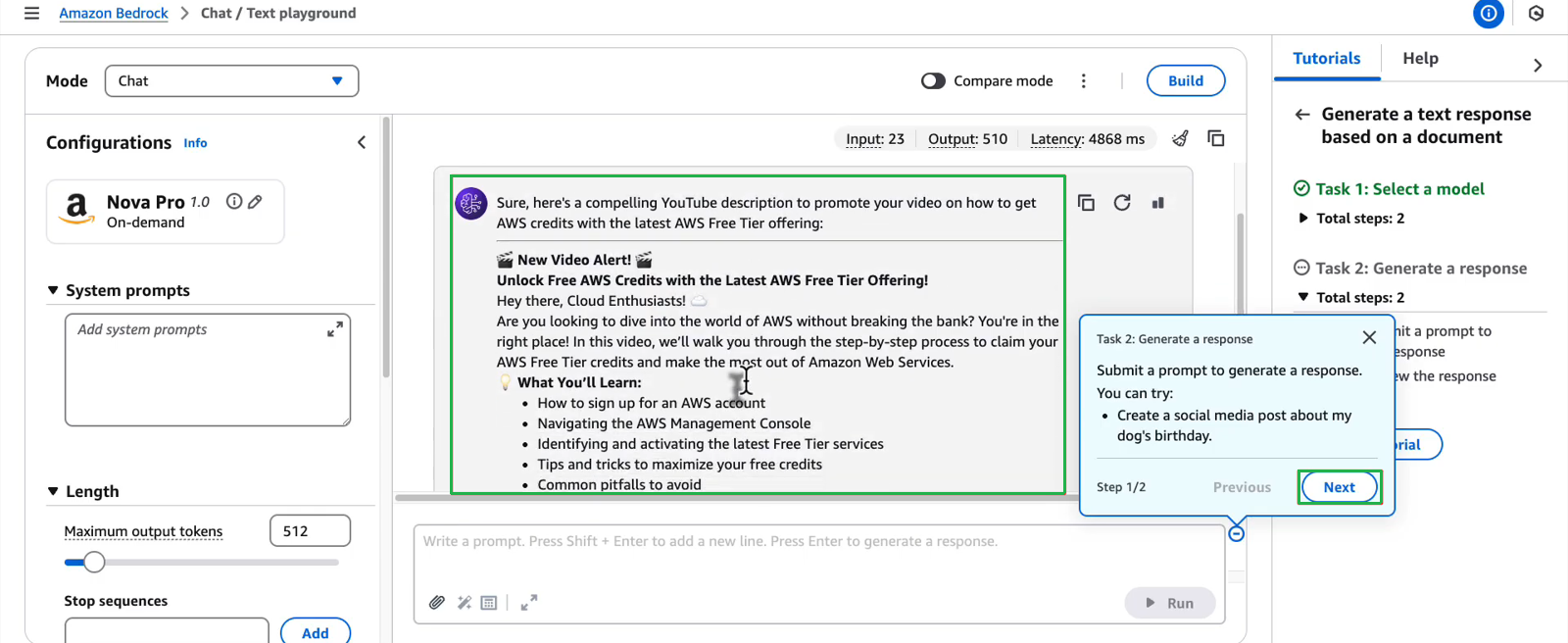1568x643 pixels.
Task: Click Next in the tutorial popup
Action: coord(1339,487)
